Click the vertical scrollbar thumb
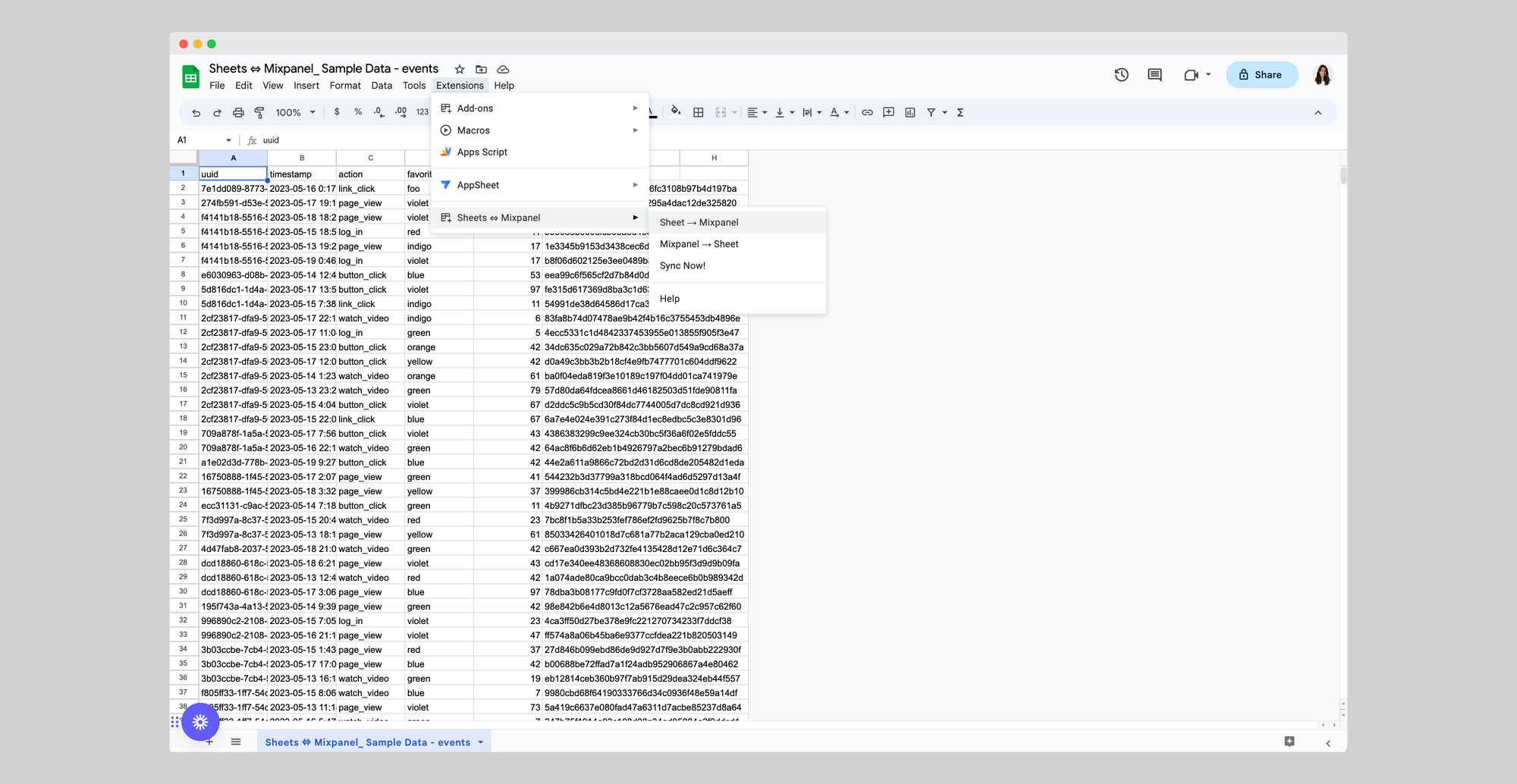Viewport: 1517px width, 784px height. coord(1343,176)
